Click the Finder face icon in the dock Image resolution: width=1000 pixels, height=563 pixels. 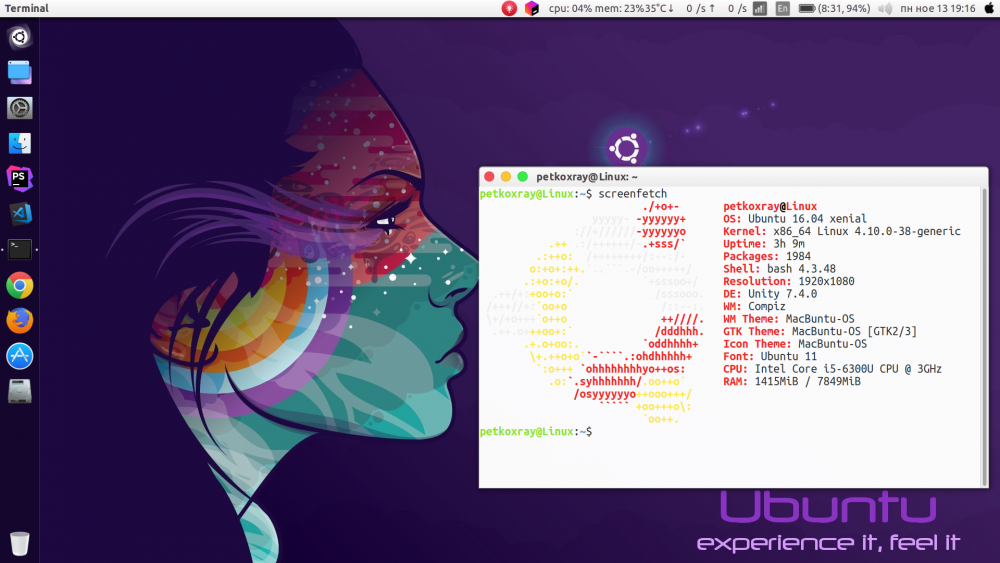(20, 143)
